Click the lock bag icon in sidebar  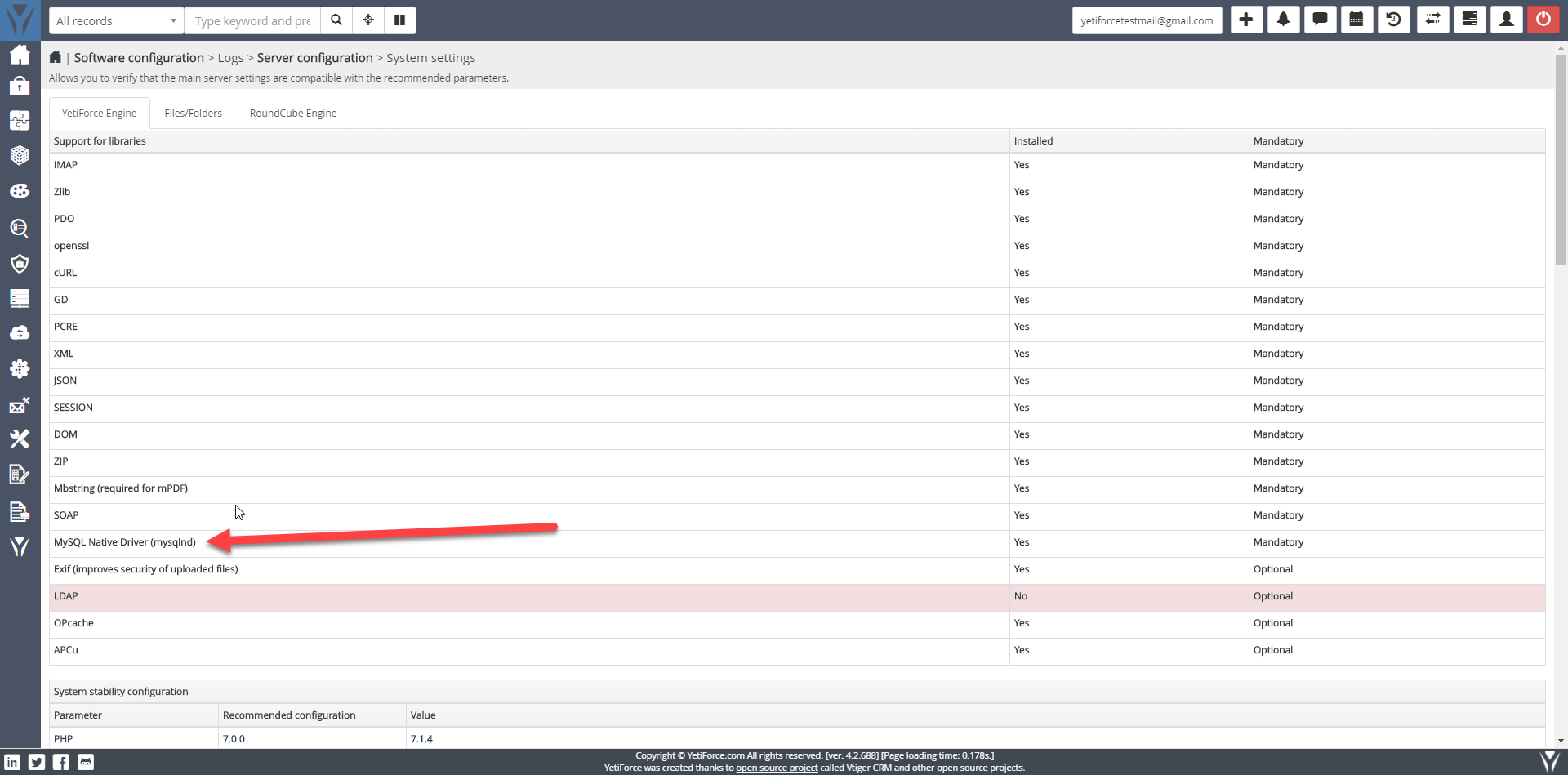[x=20, y=85]
